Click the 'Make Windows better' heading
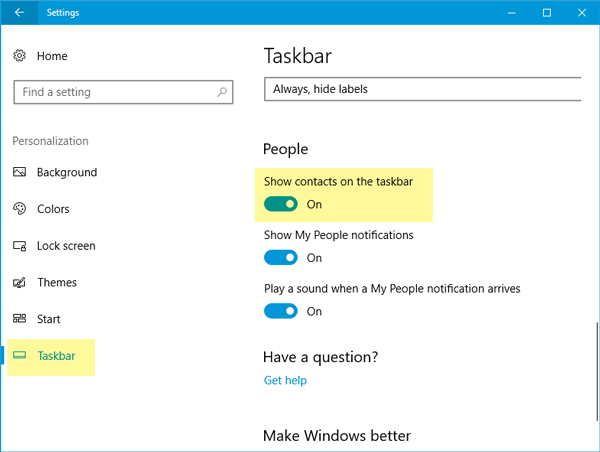This screenshot has width=600, height=452. click(337, 436)
